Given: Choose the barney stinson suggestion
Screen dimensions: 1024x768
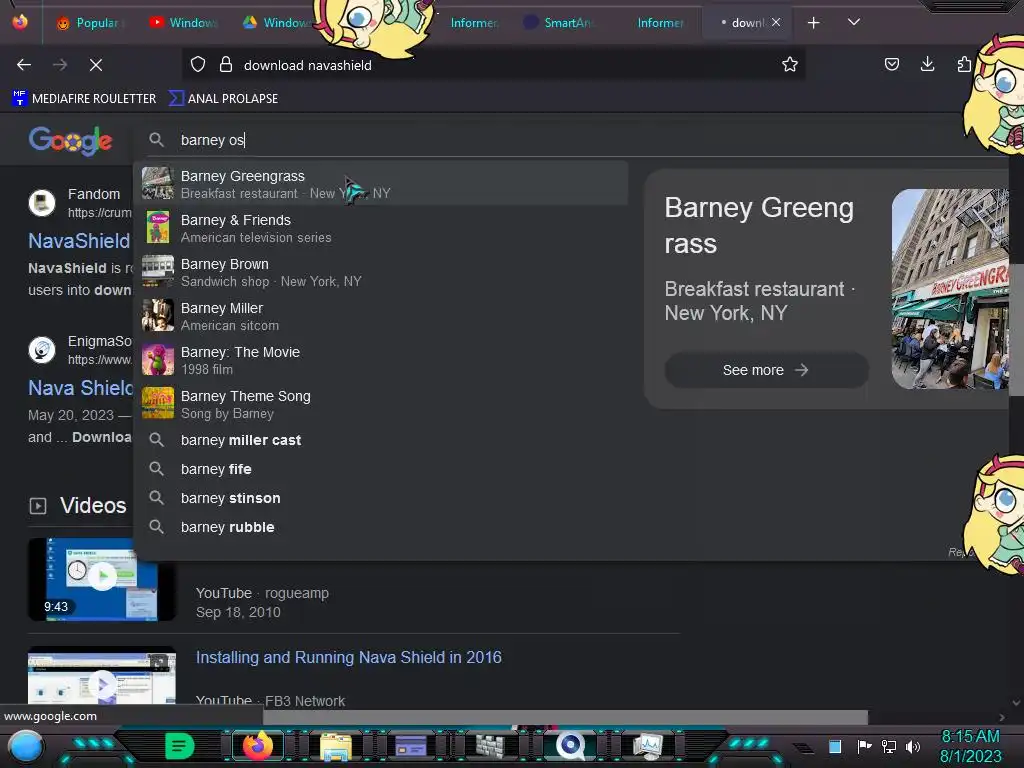Looking at the screenshot, I should coord(381,498).
